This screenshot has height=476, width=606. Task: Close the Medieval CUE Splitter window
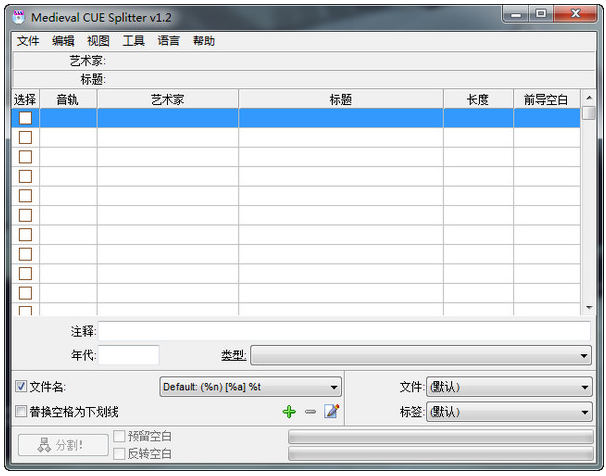coord(575,14)
